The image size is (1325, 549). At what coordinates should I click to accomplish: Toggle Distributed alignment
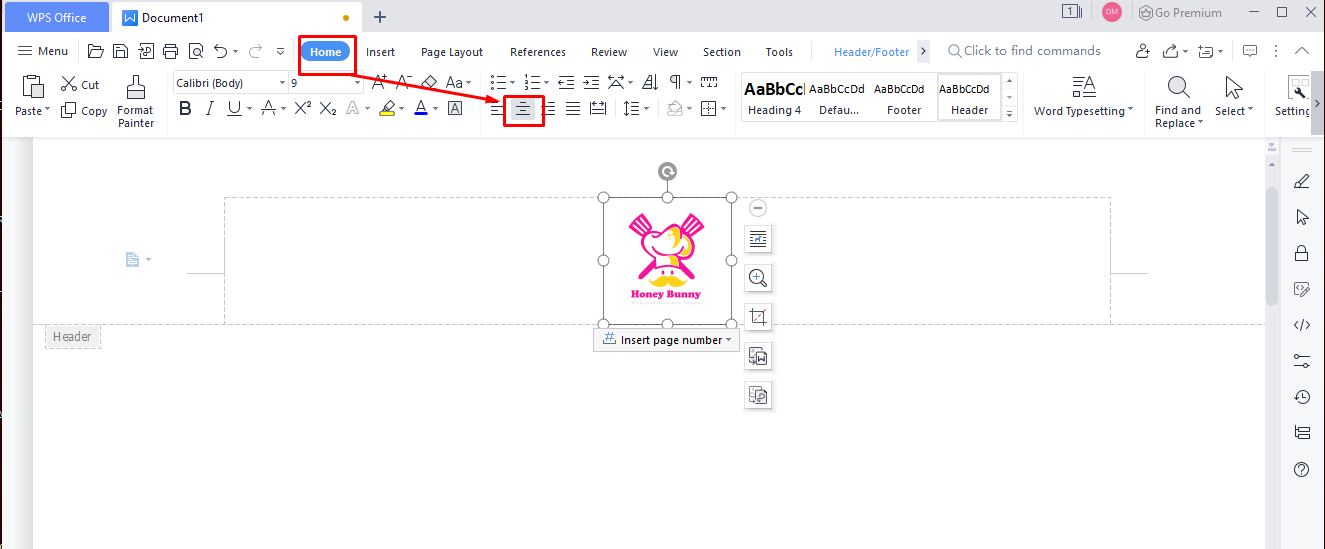tap(598, 108)
